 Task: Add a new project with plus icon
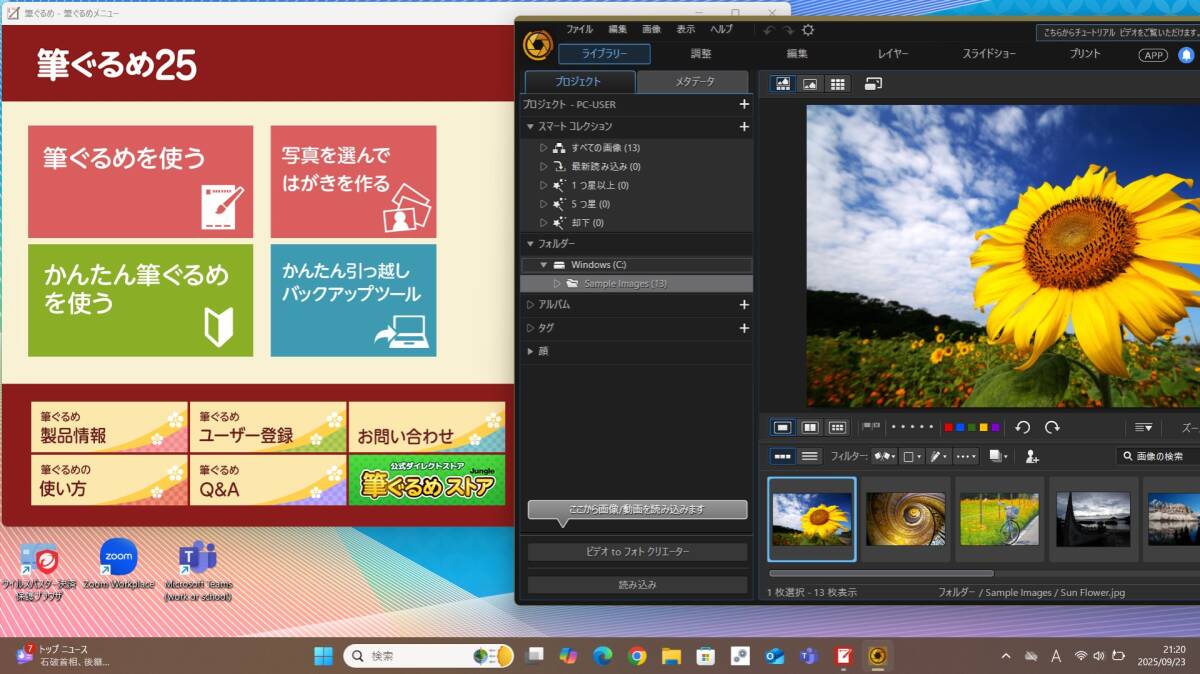tap(743, 104)
